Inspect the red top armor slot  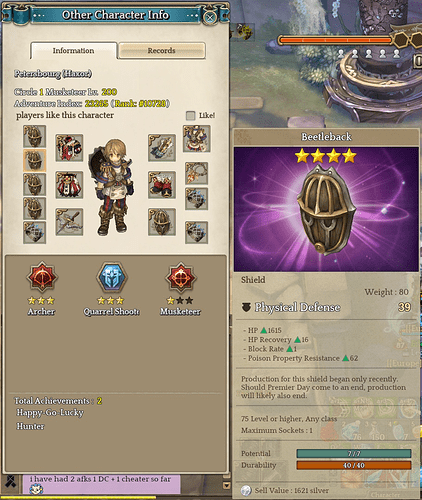pyautogui.click(x=69, y=148)
